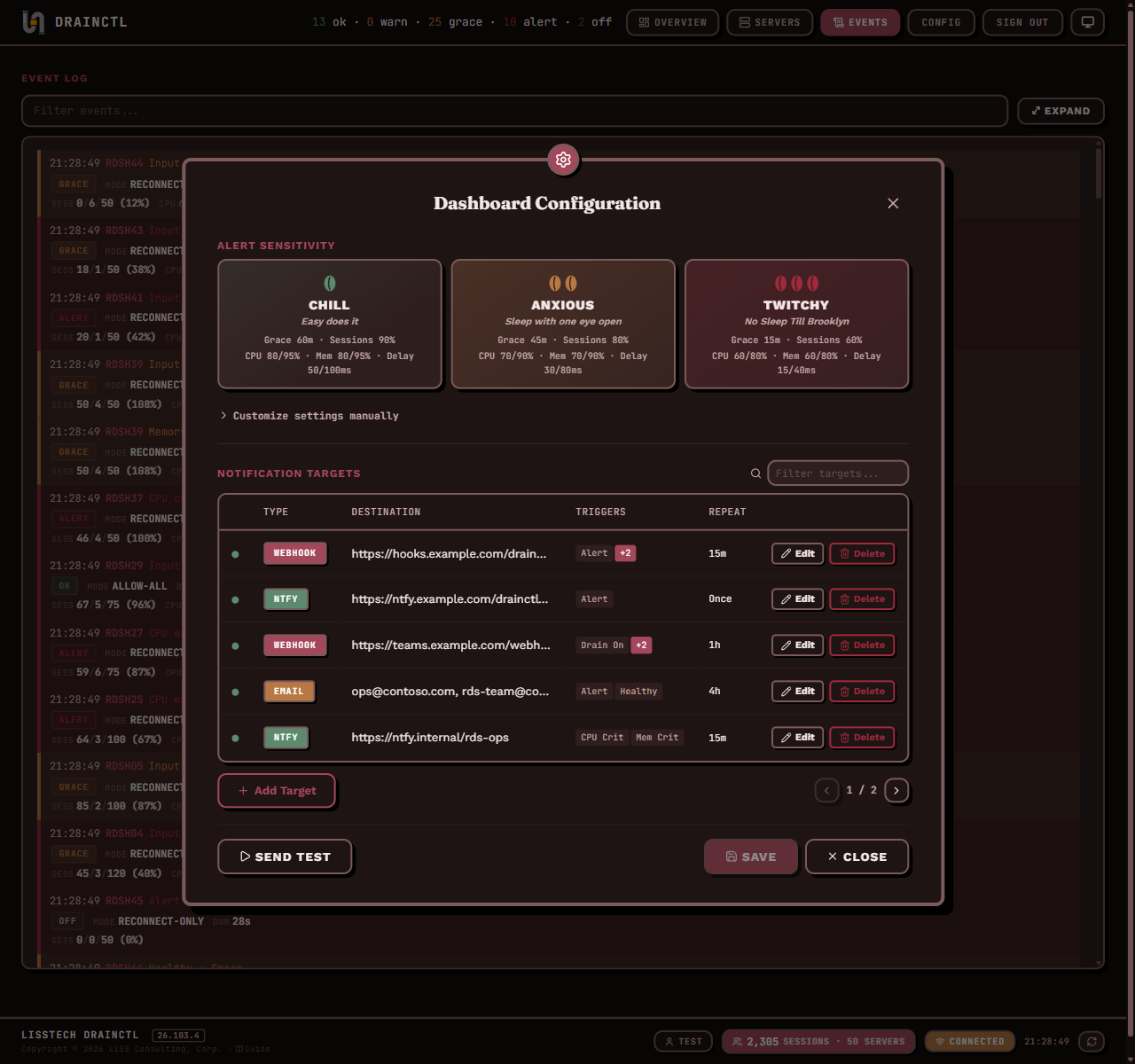Image resolution: width=1135 pixels, height=1064 pixels.
Task: Click the EMAIL type badge
Action: [x=289, y=692]
